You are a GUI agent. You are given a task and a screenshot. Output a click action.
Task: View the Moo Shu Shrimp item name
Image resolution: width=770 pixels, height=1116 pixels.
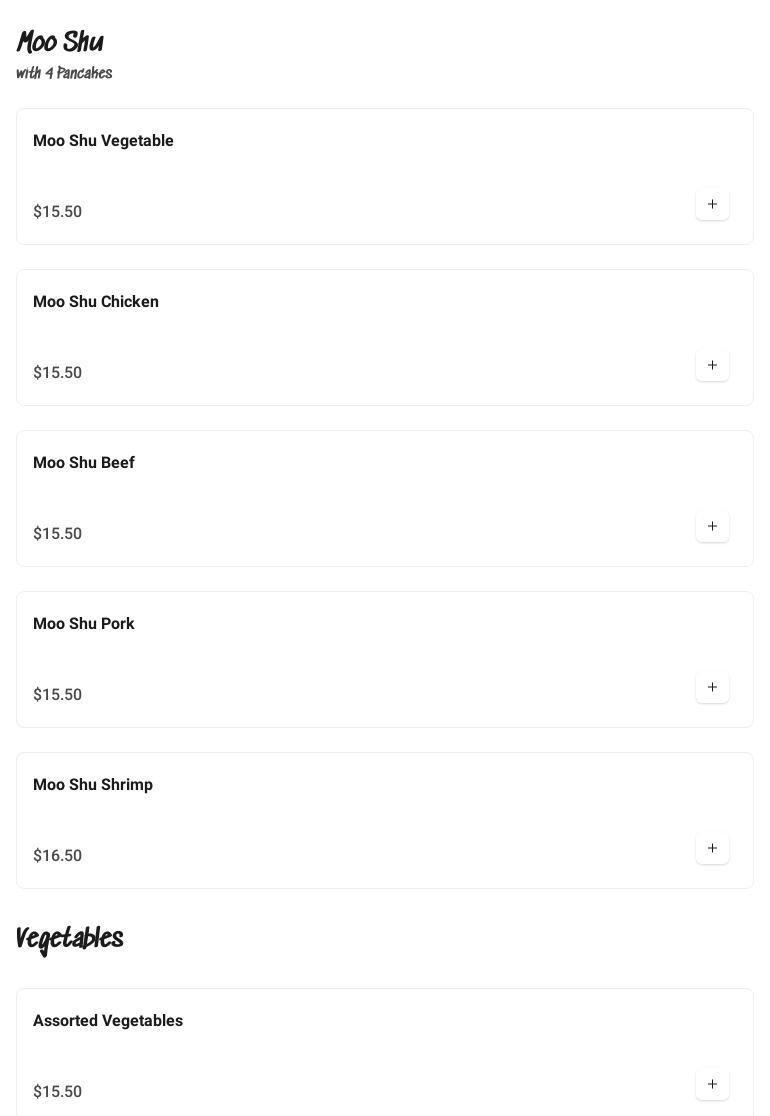coord(93,785)
